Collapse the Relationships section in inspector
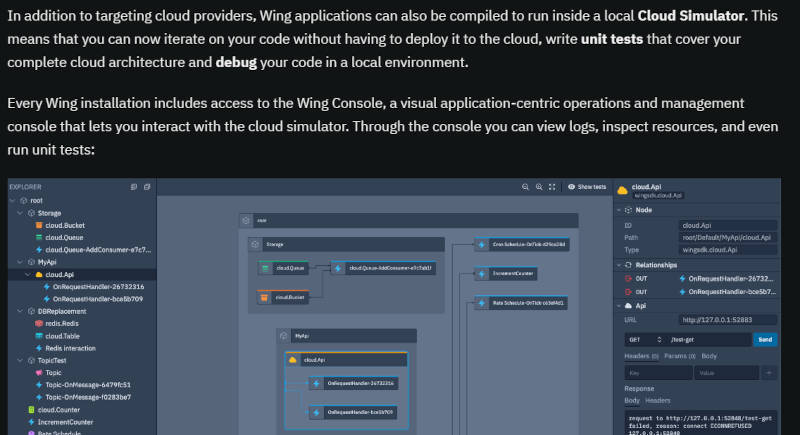The height and width of the screenshot is (435, 800). click(x=619, y=265)
